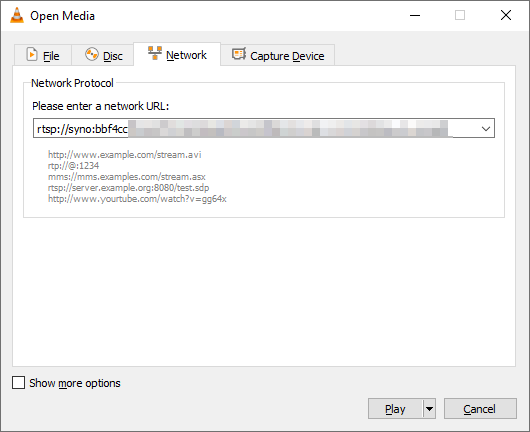The image size is (530, 432).
Task: Expand the network URL history dropdown
Action: click(486, 128)
